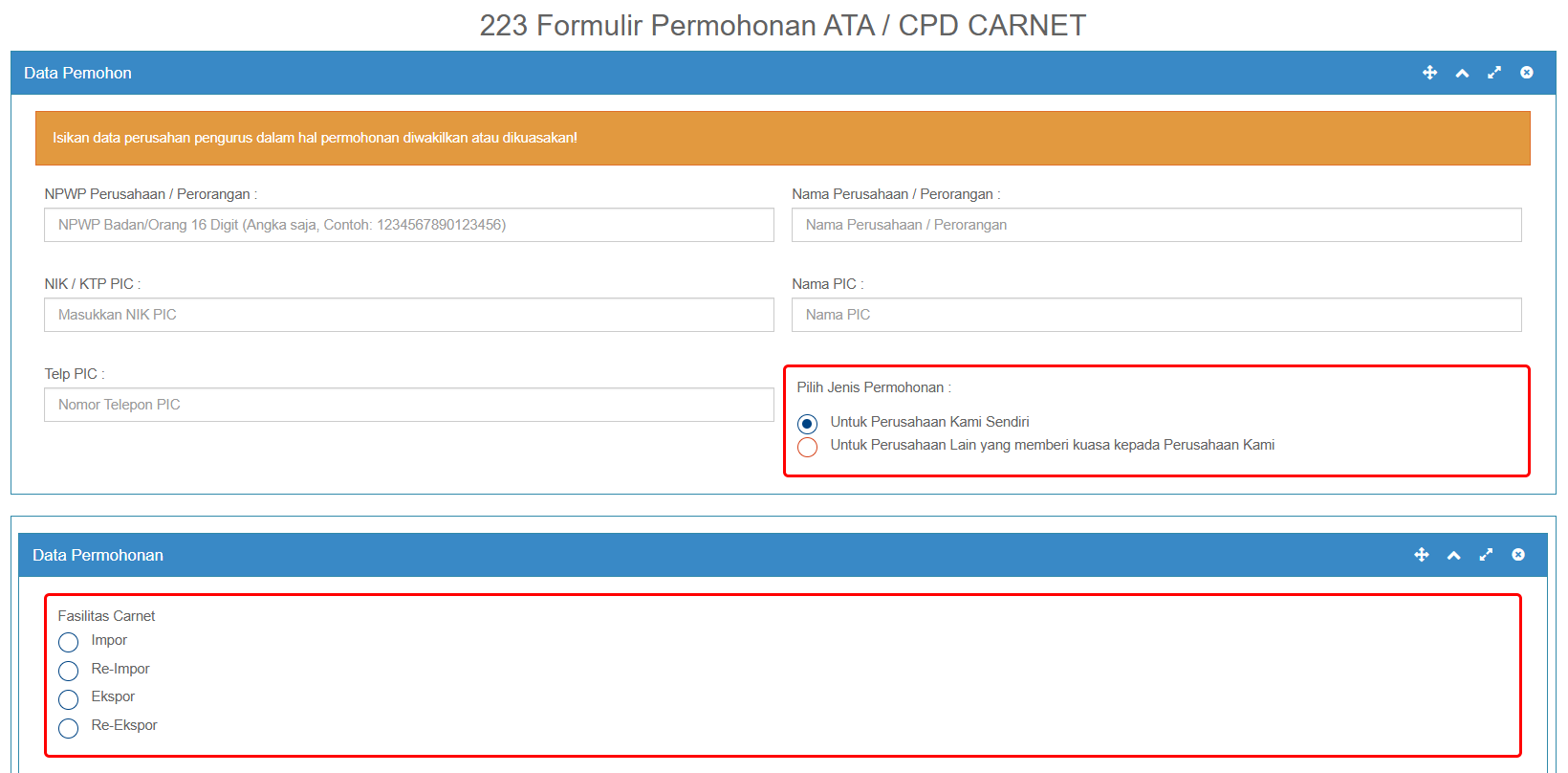Expand Data Pemohon panel to fullscreen

(x=1494, y=73)
